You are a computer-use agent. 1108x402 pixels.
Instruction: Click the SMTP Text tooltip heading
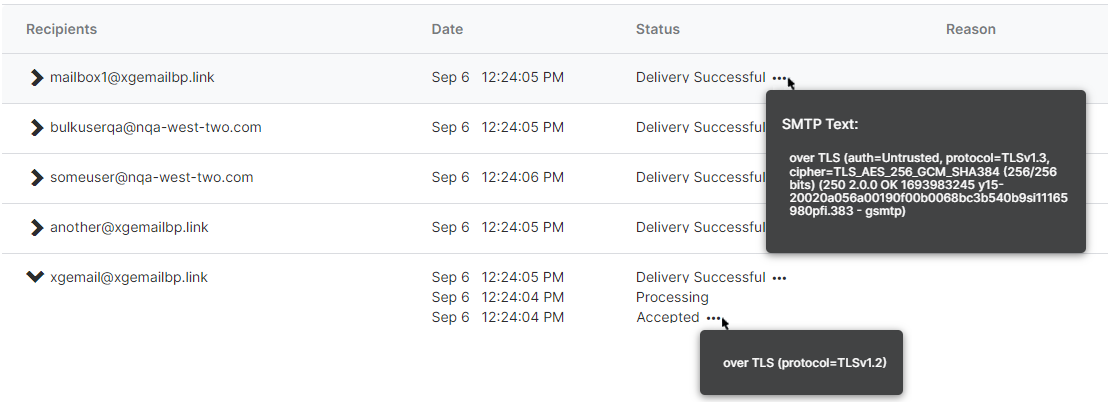(x=820, y=125)
